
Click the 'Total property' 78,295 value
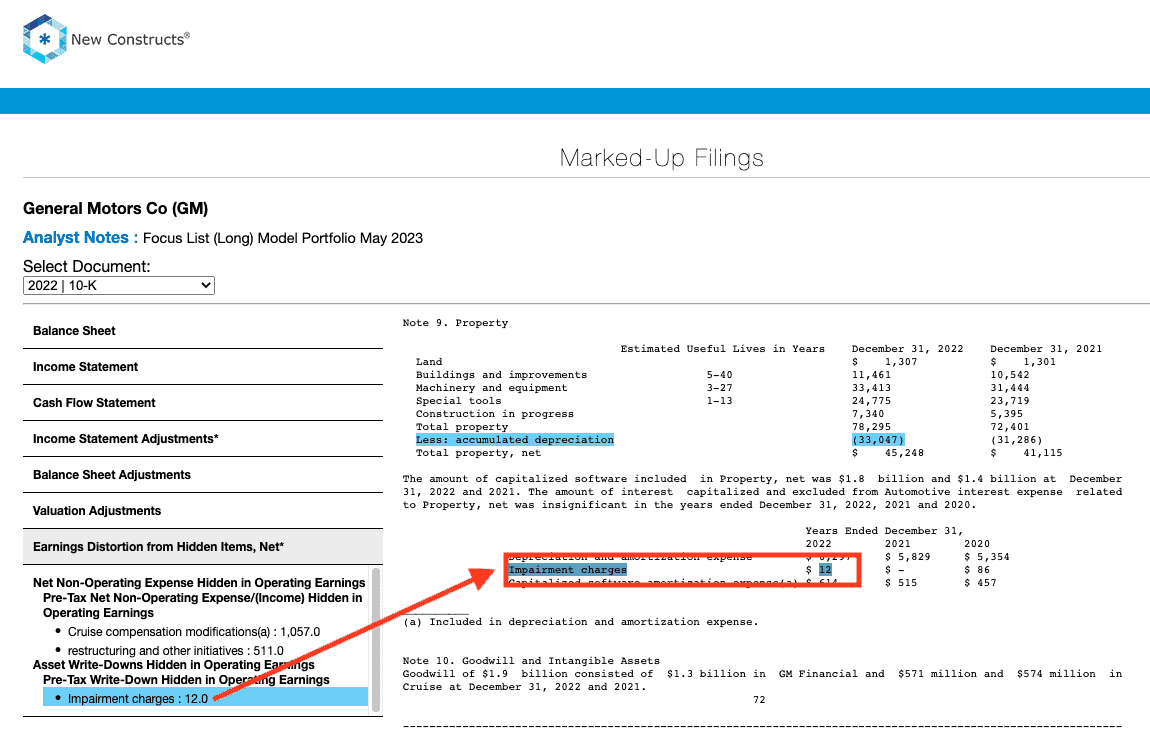871,427
